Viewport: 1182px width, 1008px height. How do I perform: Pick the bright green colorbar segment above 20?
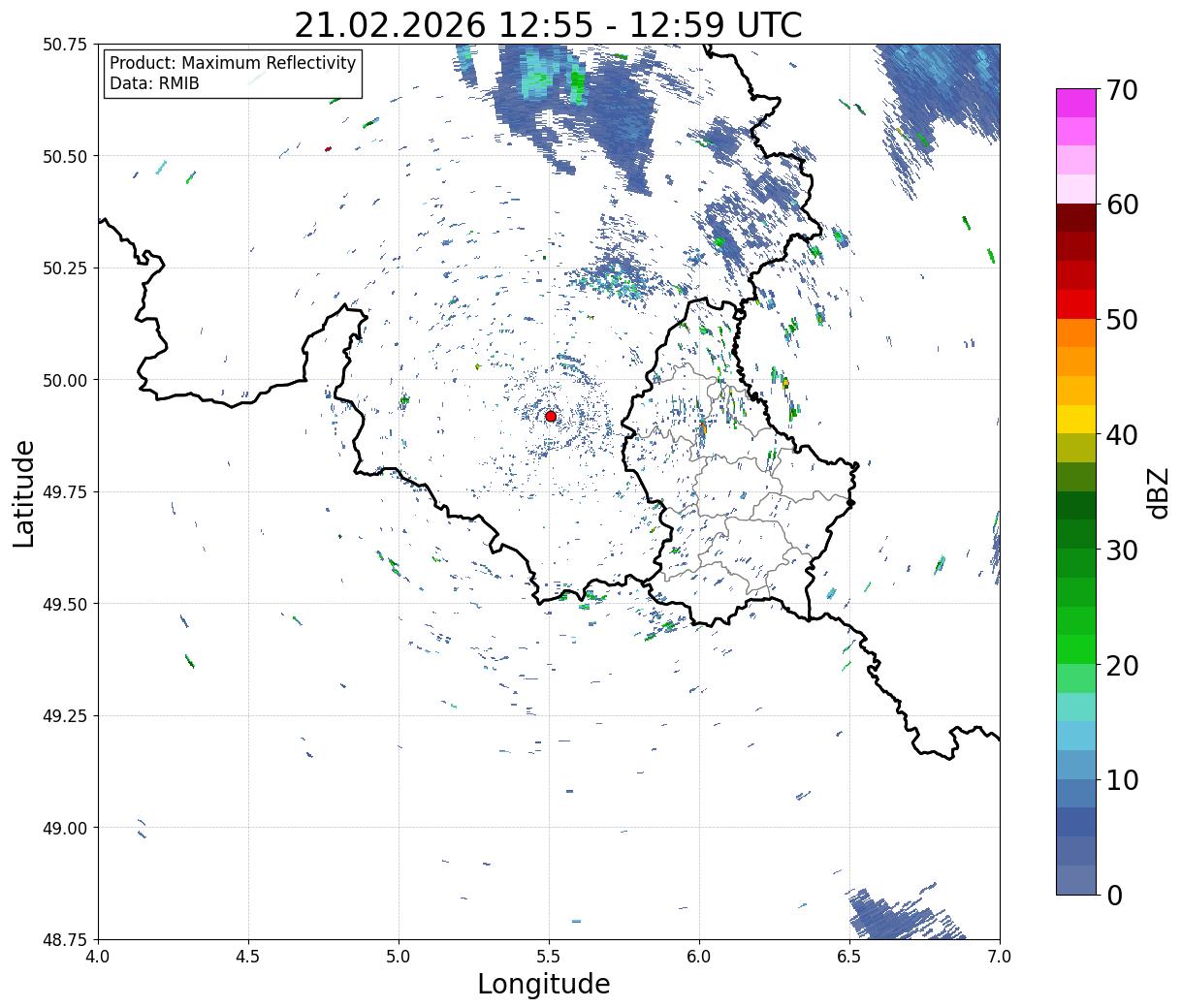coord(1076,649)
